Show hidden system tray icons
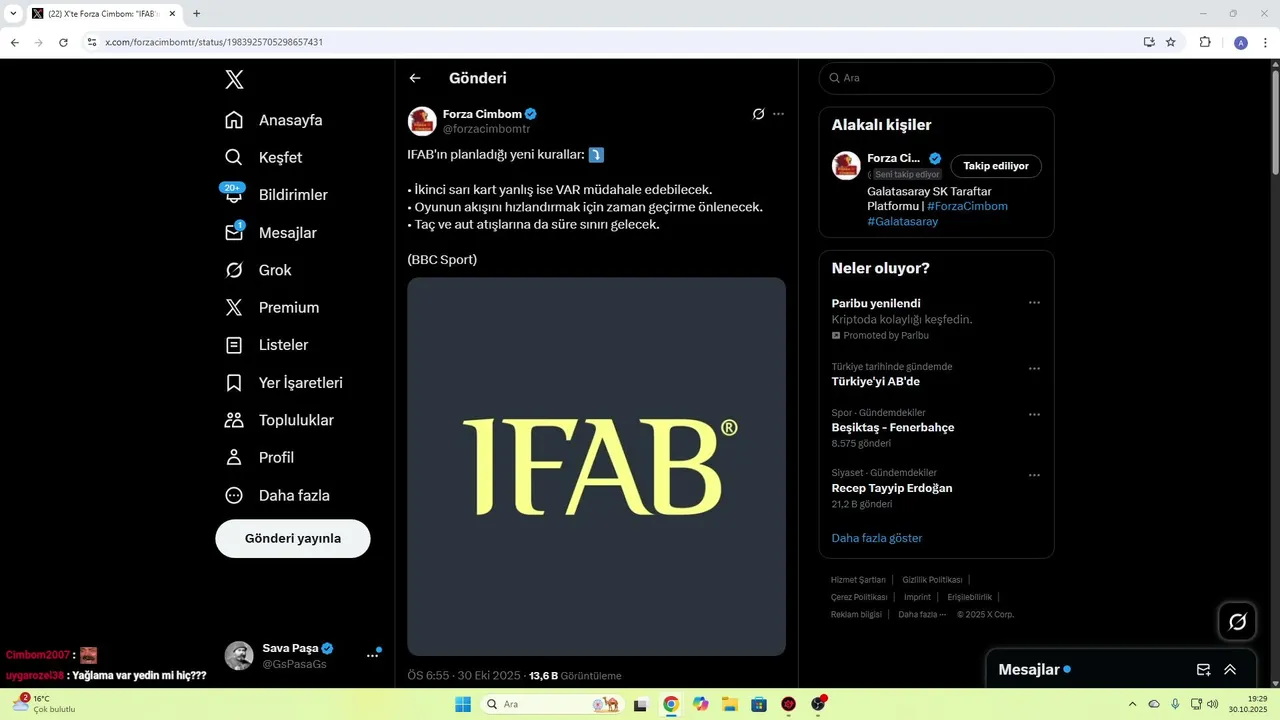 coord(1133,704)
